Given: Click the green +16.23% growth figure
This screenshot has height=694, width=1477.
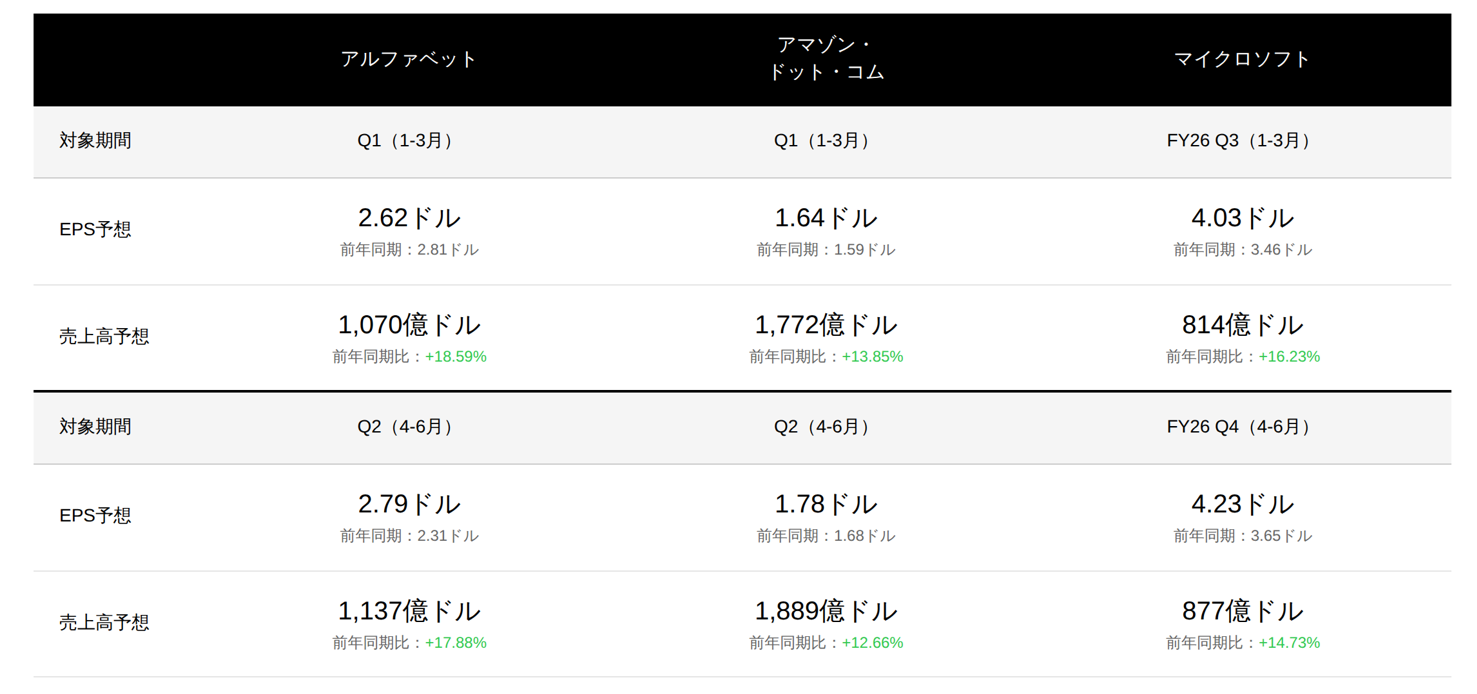Looking at the screenshot, I should [1289, 357].
